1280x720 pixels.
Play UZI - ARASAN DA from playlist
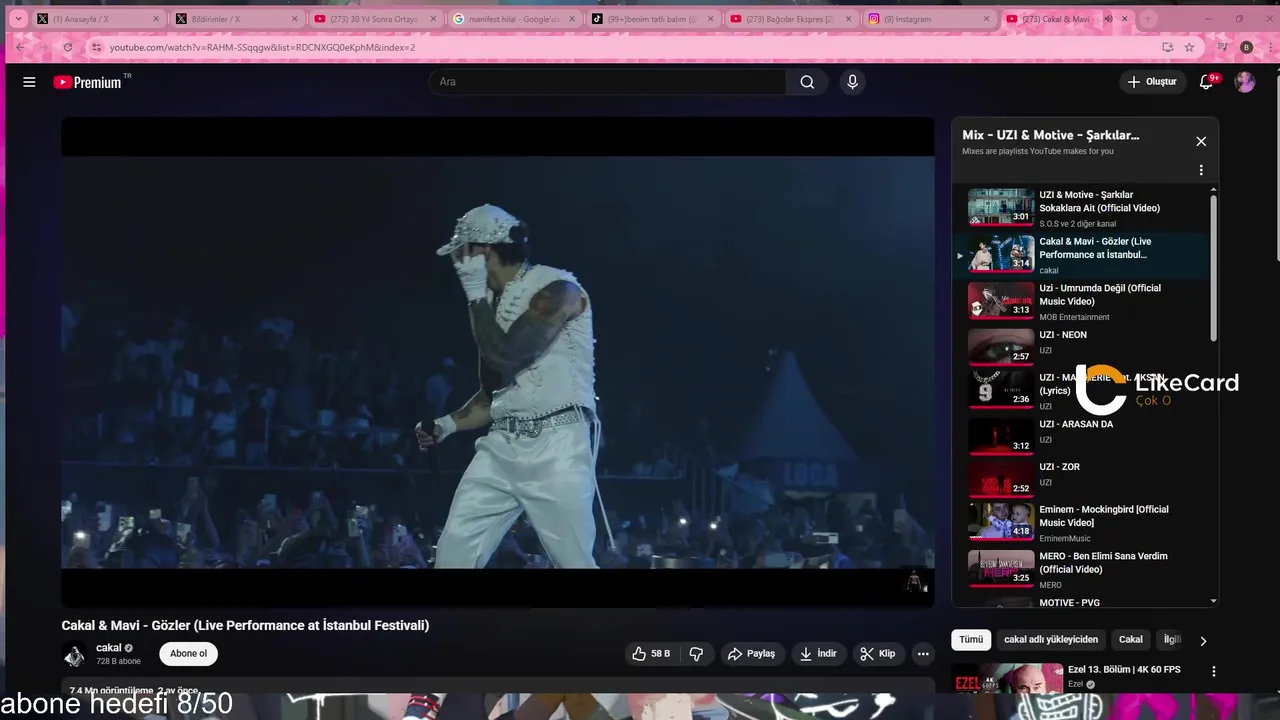[1085, 434]
